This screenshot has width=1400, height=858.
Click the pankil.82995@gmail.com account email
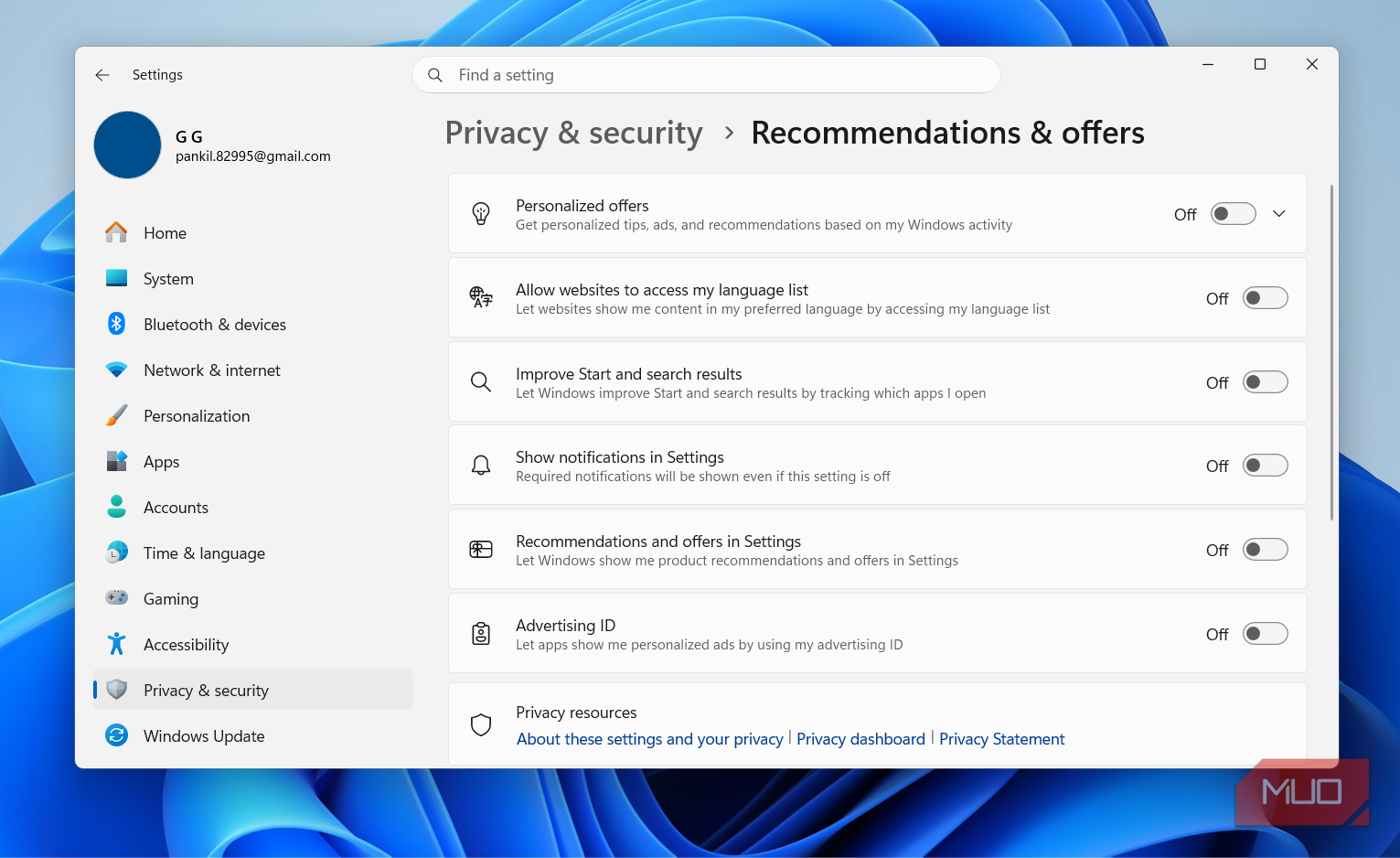coord(253,156)
